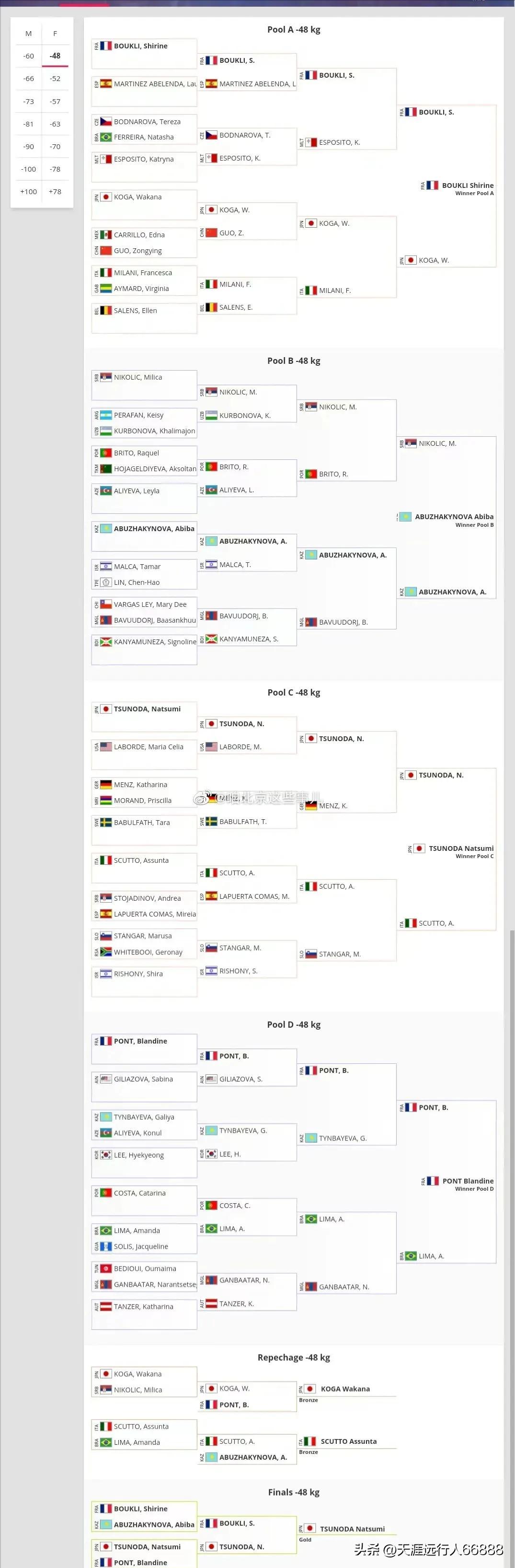Click the Guatemala flag next to SOLIS, Jacqueline
The width and height of the screenshot is (515, 1568).
[x=106, y=1246]
